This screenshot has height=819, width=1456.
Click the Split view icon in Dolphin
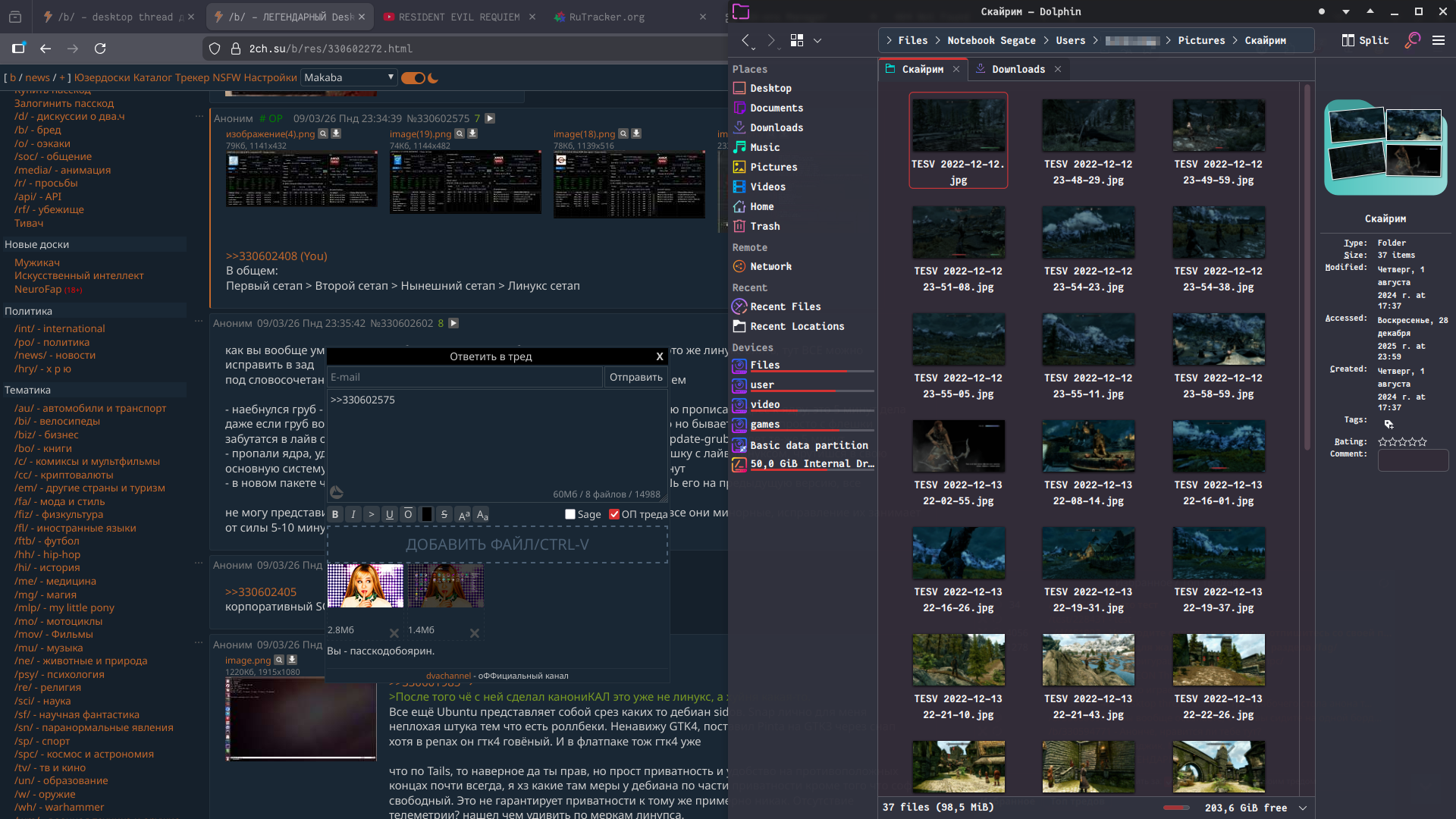pos(1365,40)
